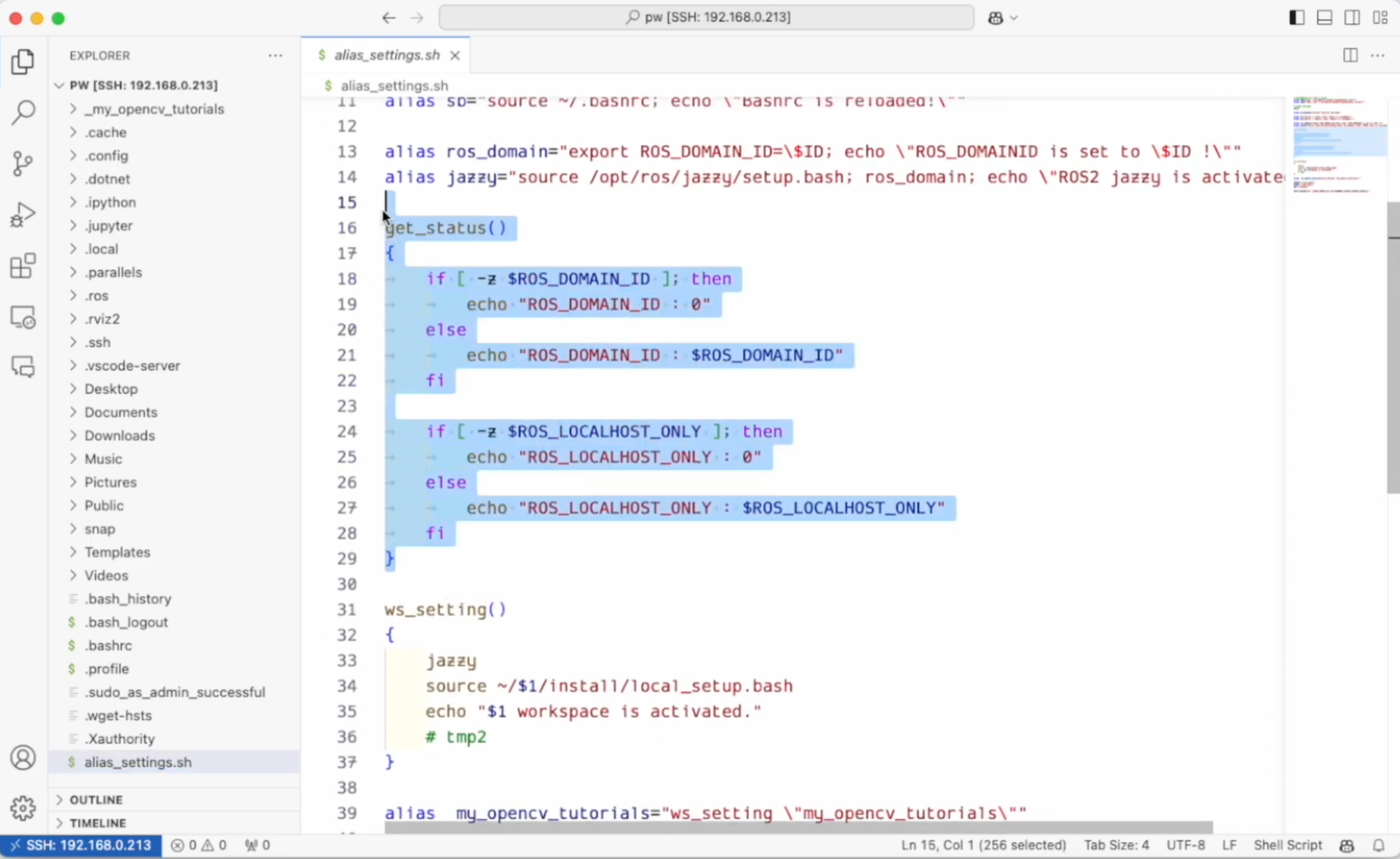Image resolution: width=1400 pixels, height=859 pixels.
Task: Split the editor to the right
Action: pyautogui.click(x=1350, y=56)
